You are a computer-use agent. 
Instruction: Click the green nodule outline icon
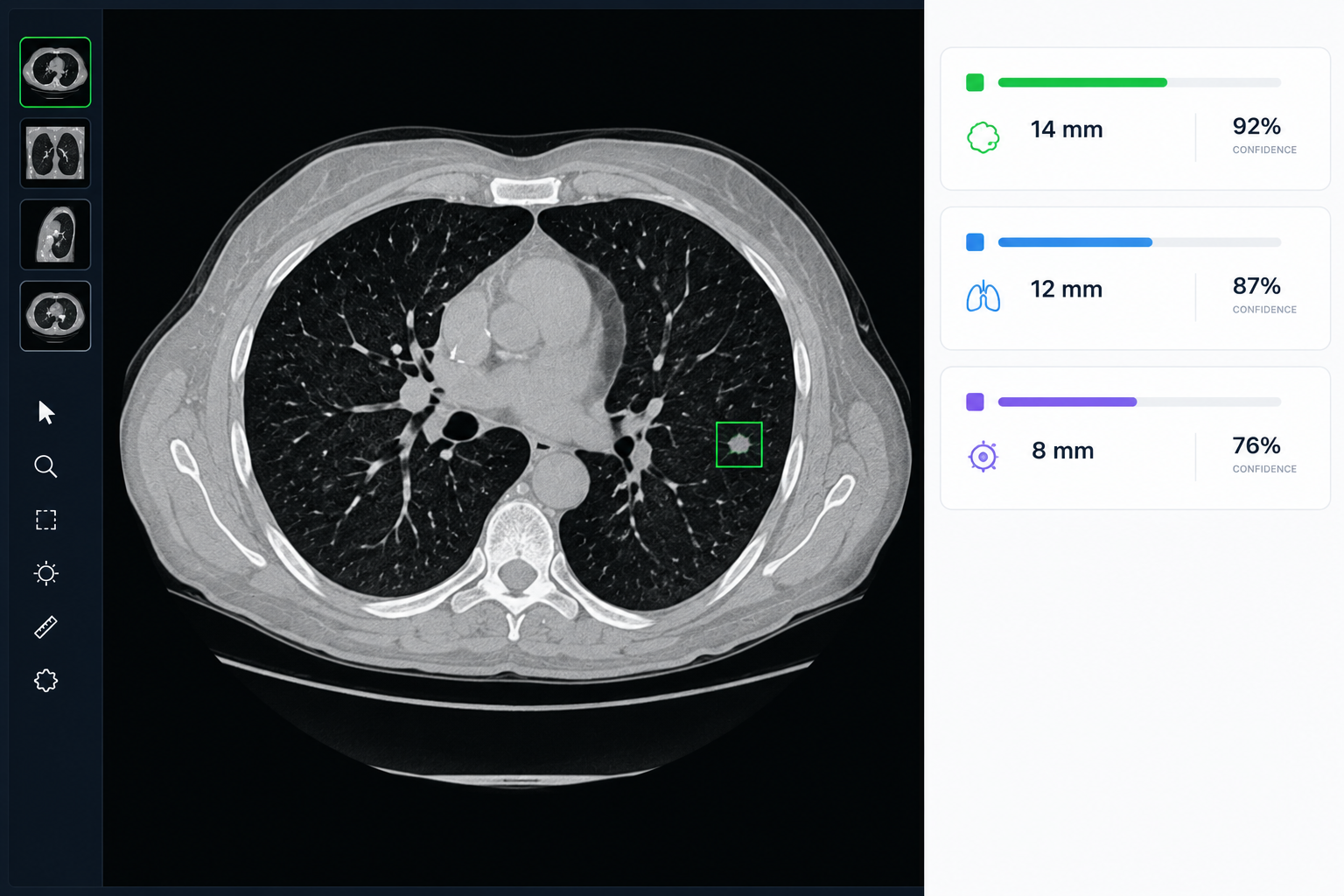(983, 137)
